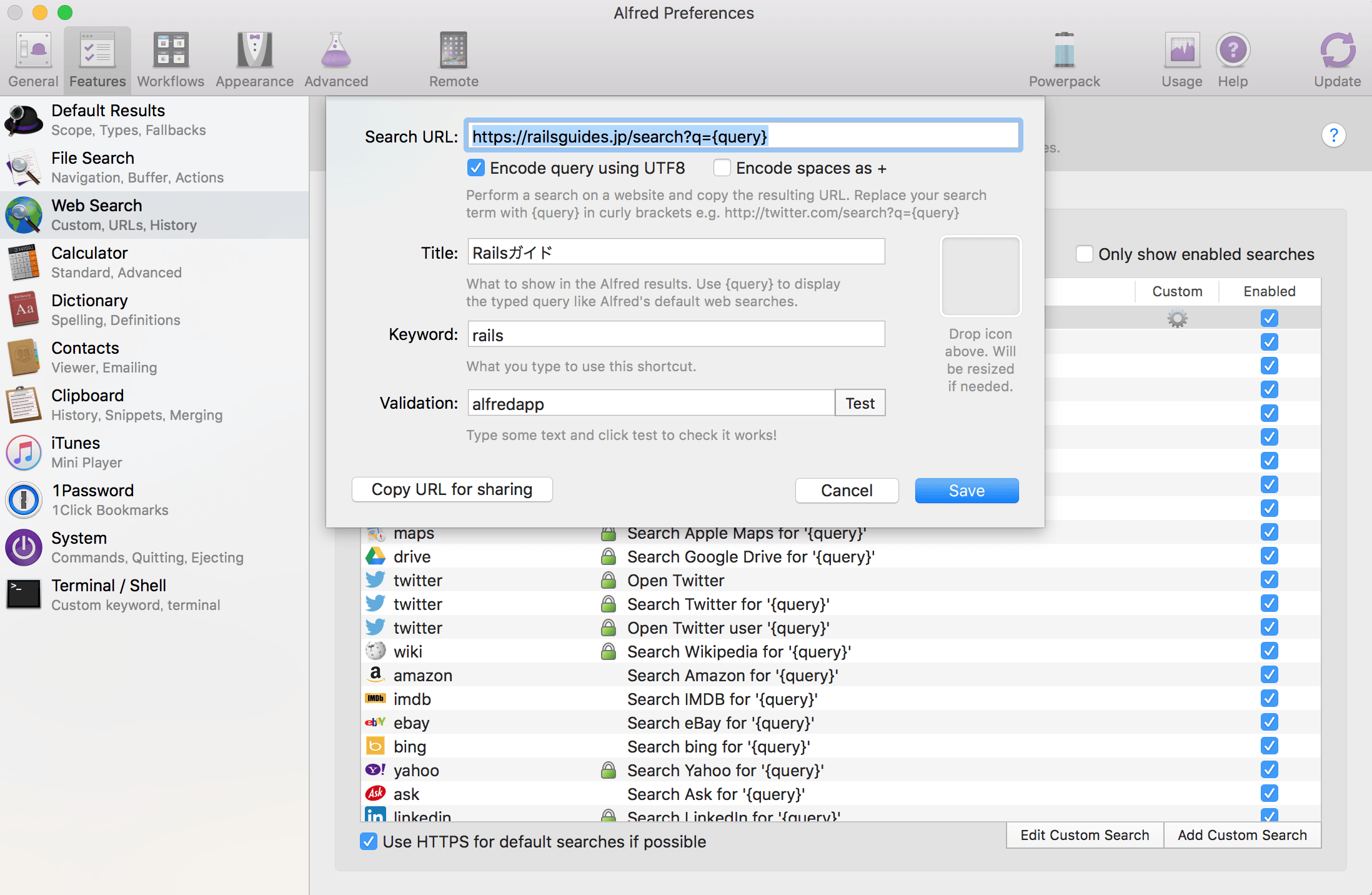
Task: Select the Amazon search row icon
Action: click(x=375, y=675)
